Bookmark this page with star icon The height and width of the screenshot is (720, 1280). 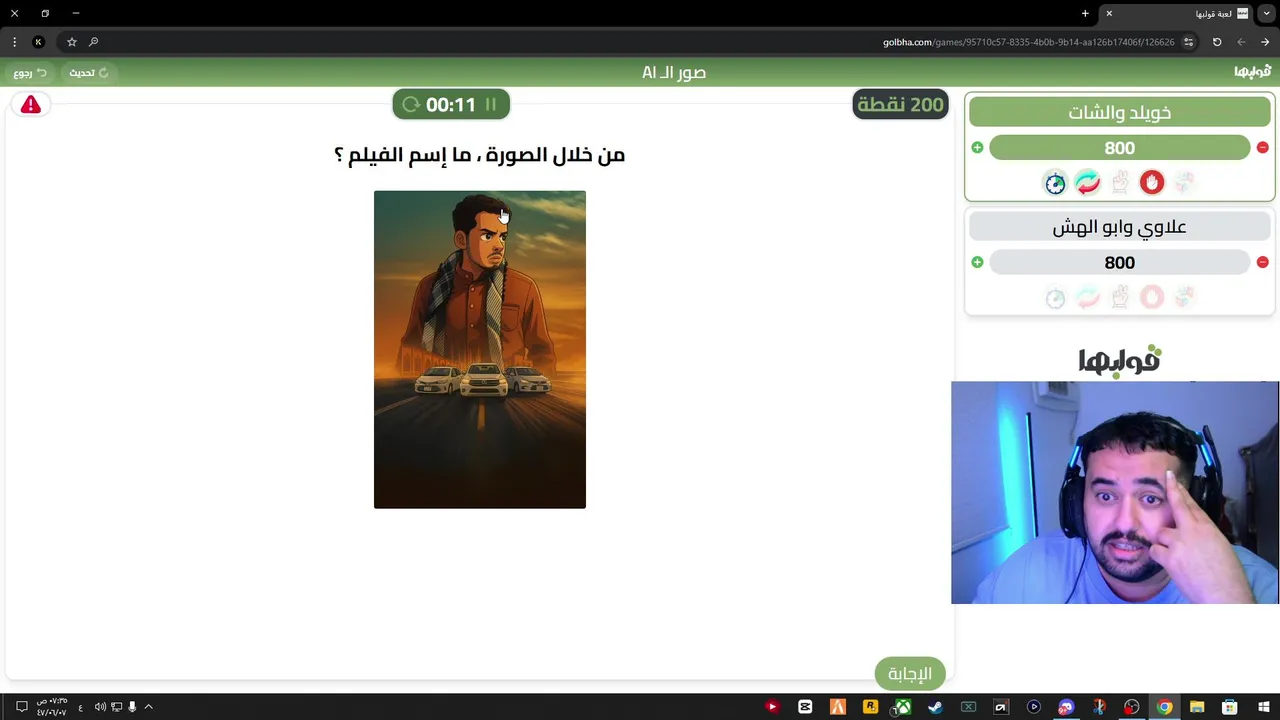tap(72, 42)
